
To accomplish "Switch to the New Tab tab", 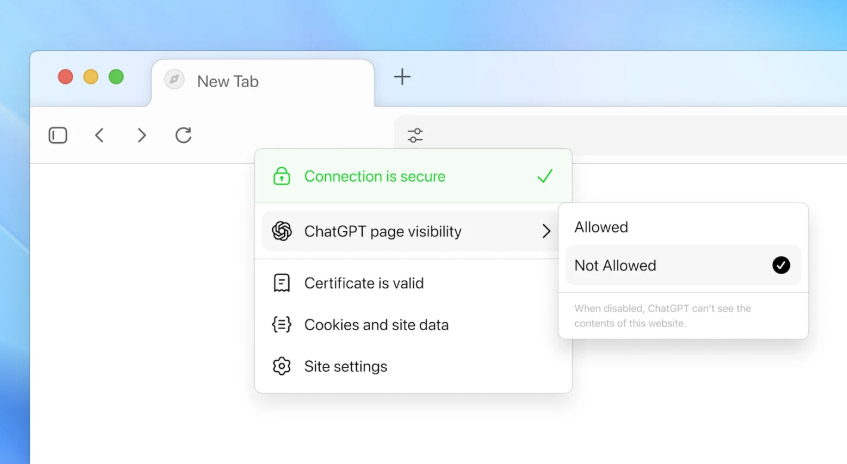I will [228, 81].
